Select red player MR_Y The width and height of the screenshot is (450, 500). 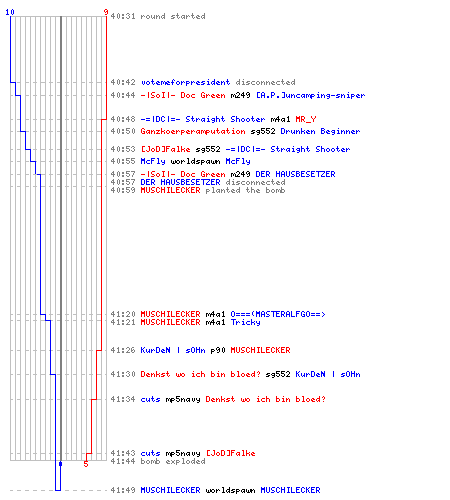coord(306,119)
